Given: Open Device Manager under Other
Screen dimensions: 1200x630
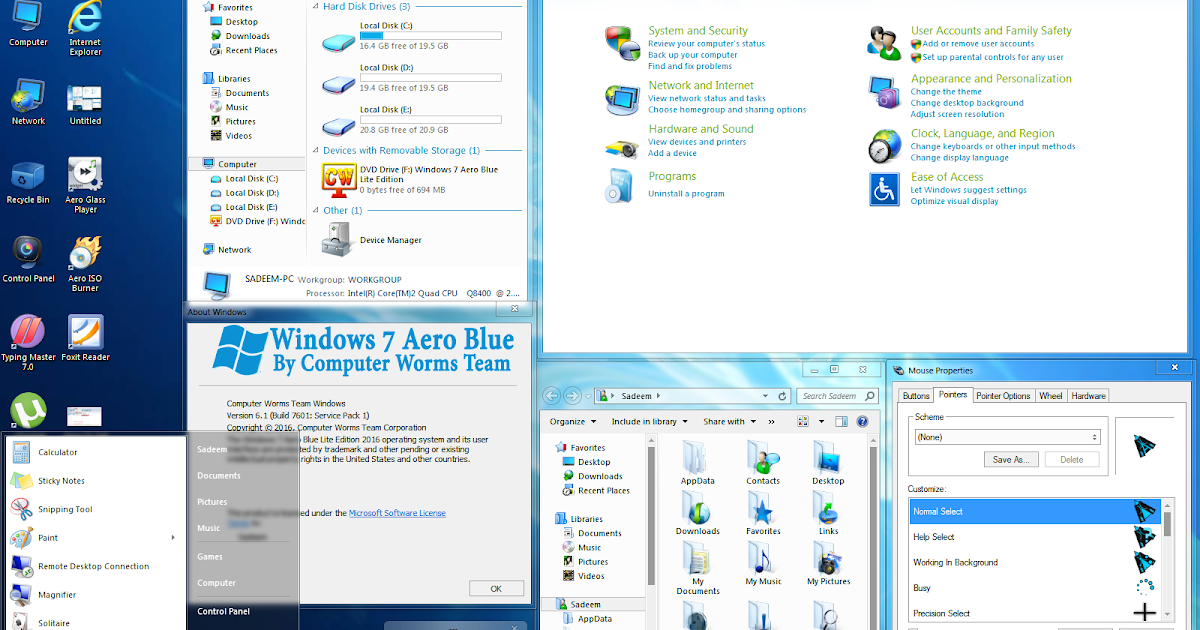Looking at the screenshot, I should tap(372, 239).
